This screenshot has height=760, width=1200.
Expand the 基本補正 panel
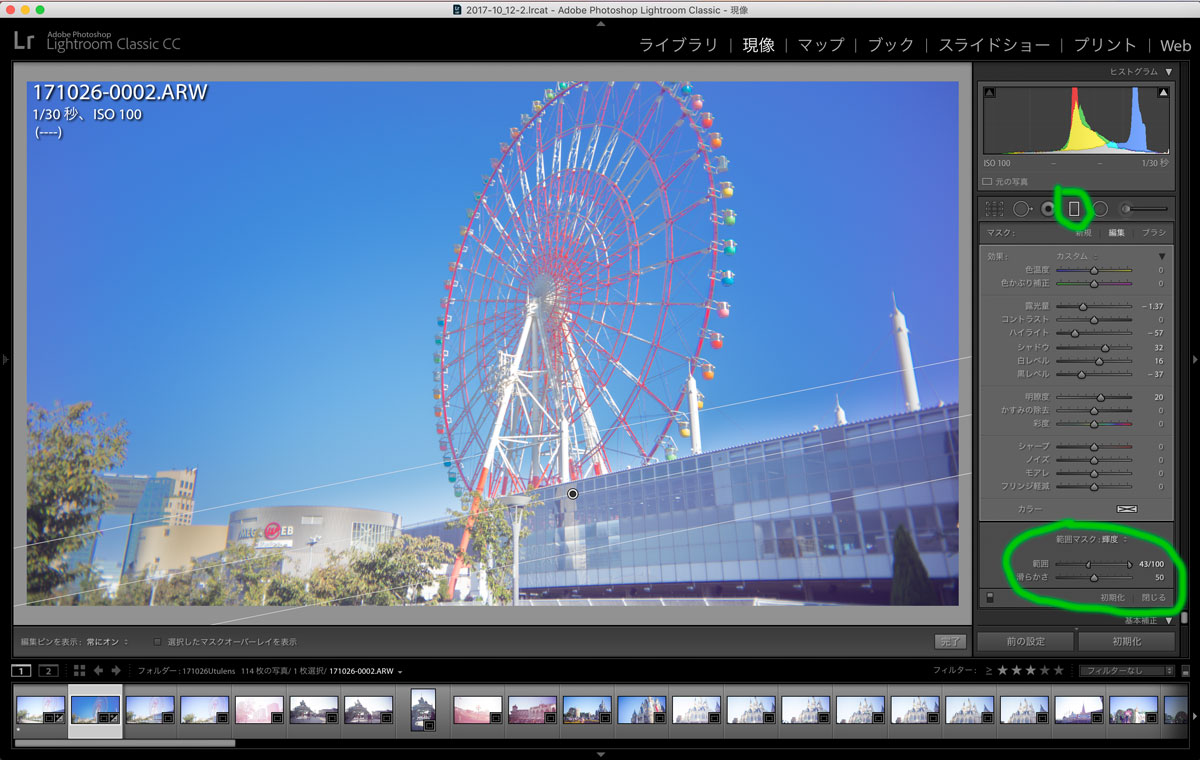tap(1168, 621)
